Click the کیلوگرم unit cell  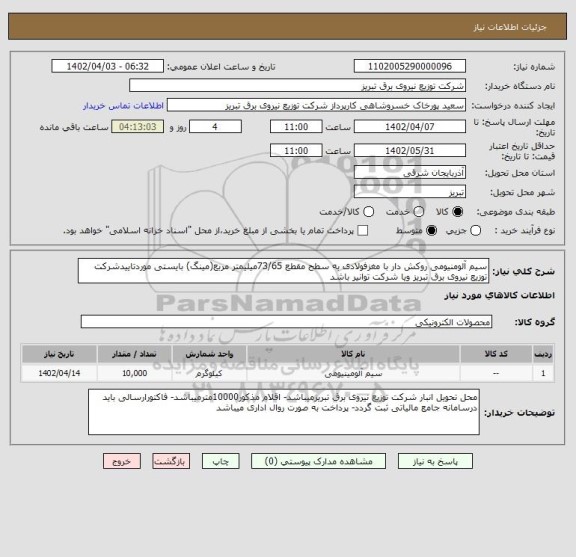click(209, 374)
